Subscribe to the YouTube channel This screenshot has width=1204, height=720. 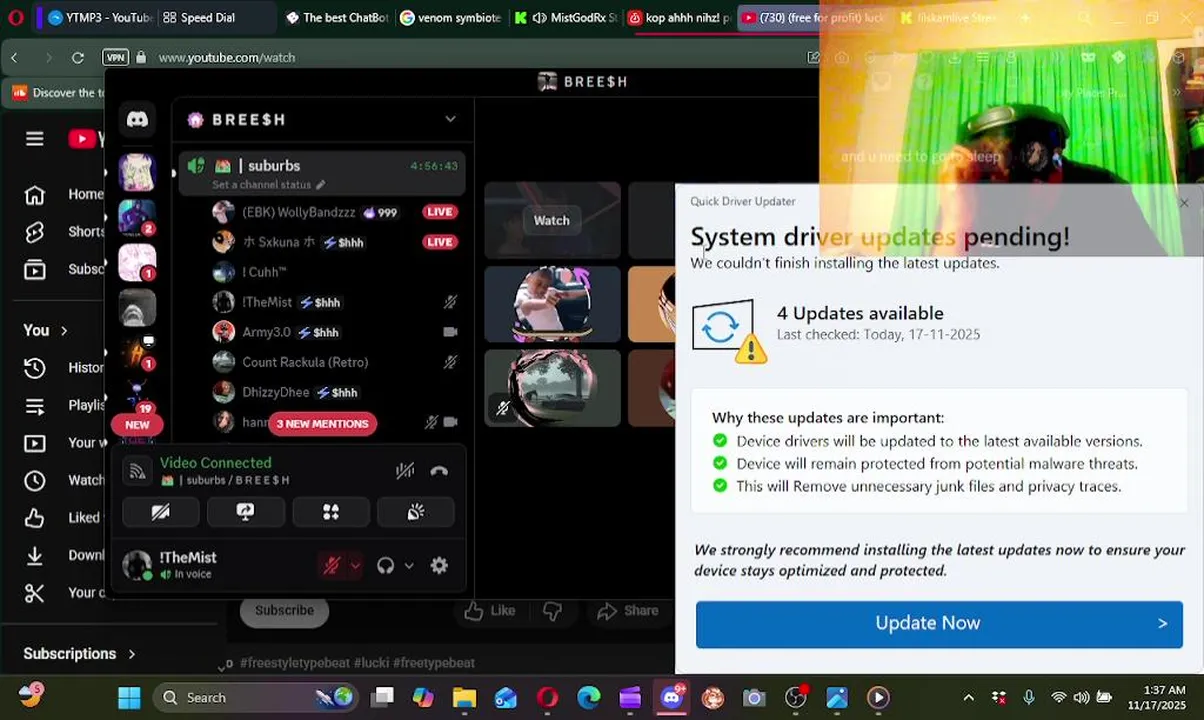(x=284, y=610)
